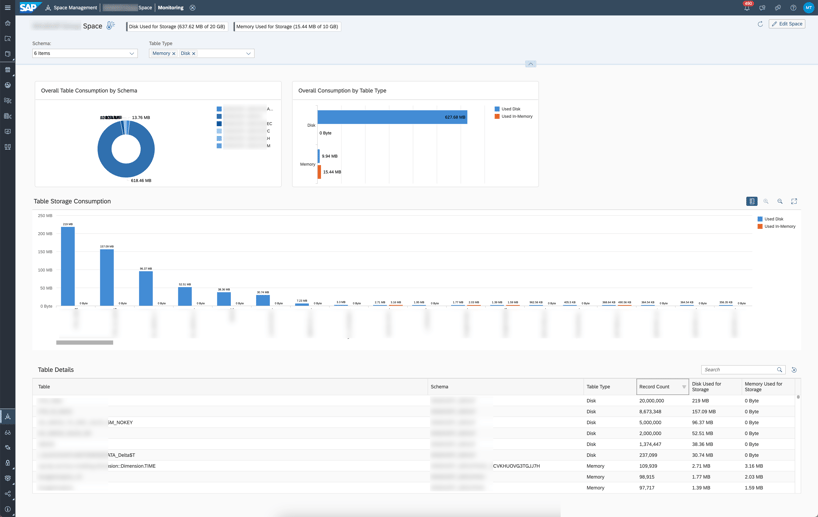Open the hamburger navigation menu

tap(8, 7)
